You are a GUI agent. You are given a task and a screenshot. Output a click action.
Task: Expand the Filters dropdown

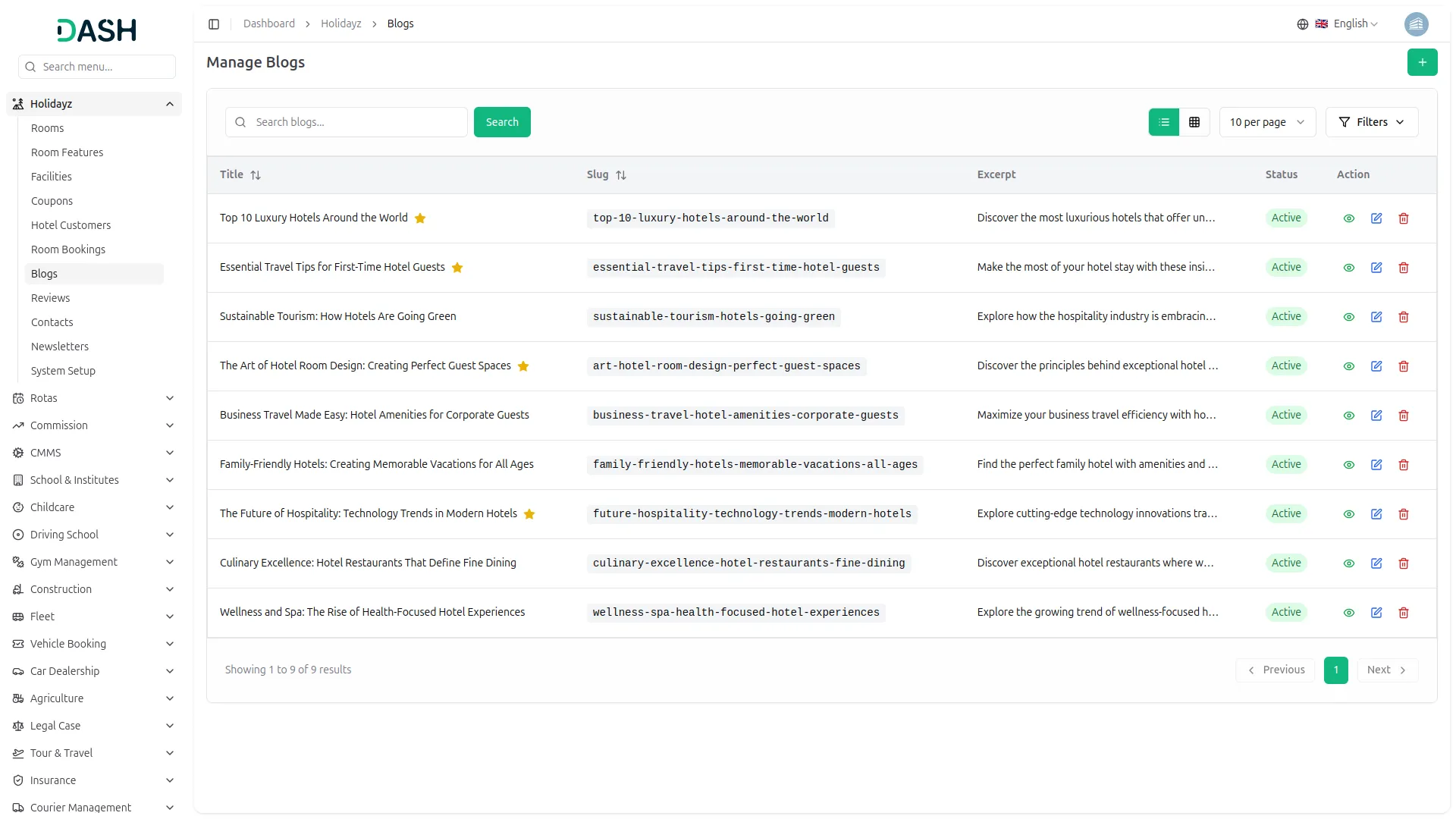(1371, 122)
